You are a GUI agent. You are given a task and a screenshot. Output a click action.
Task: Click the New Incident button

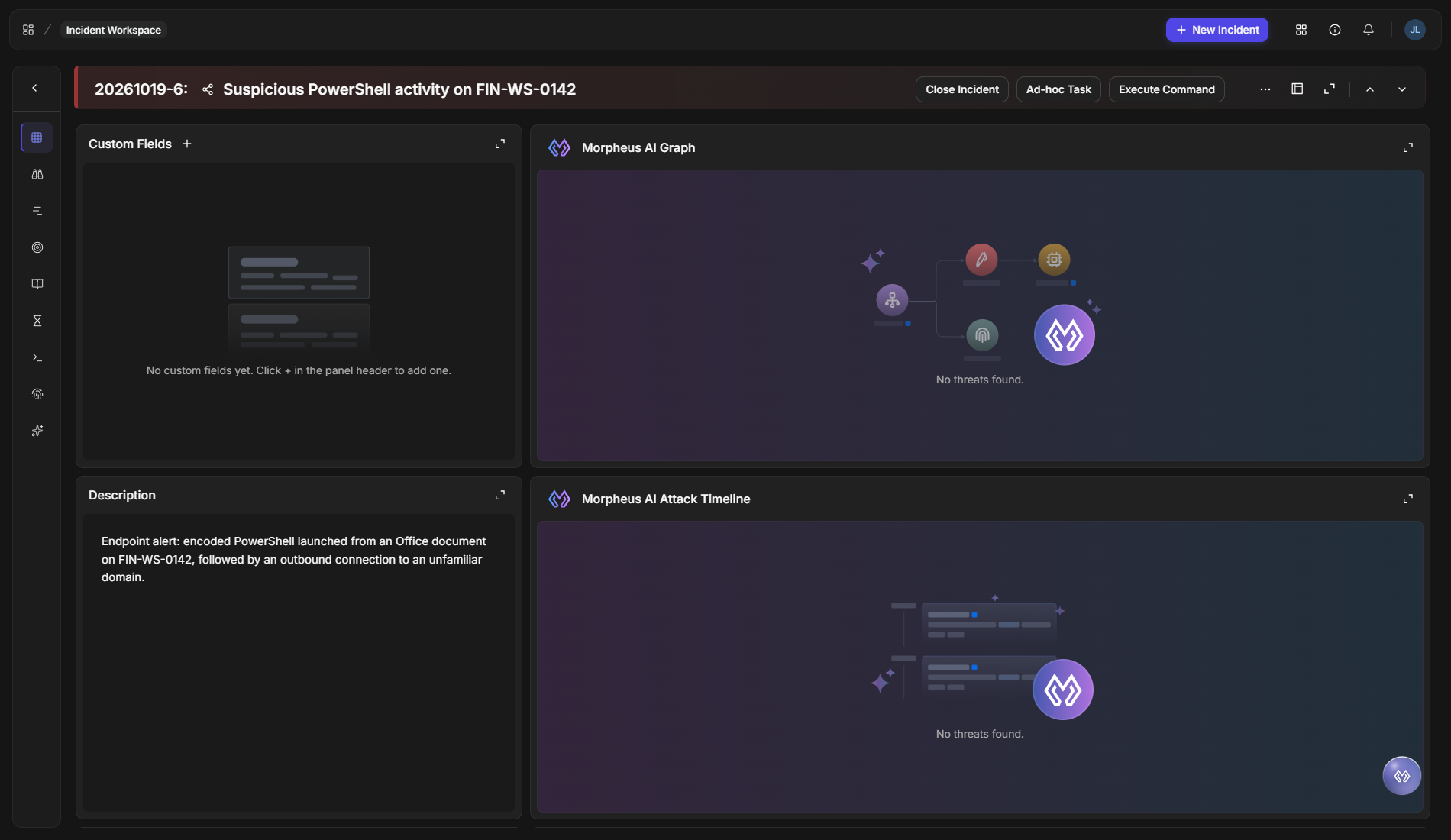1217,30
